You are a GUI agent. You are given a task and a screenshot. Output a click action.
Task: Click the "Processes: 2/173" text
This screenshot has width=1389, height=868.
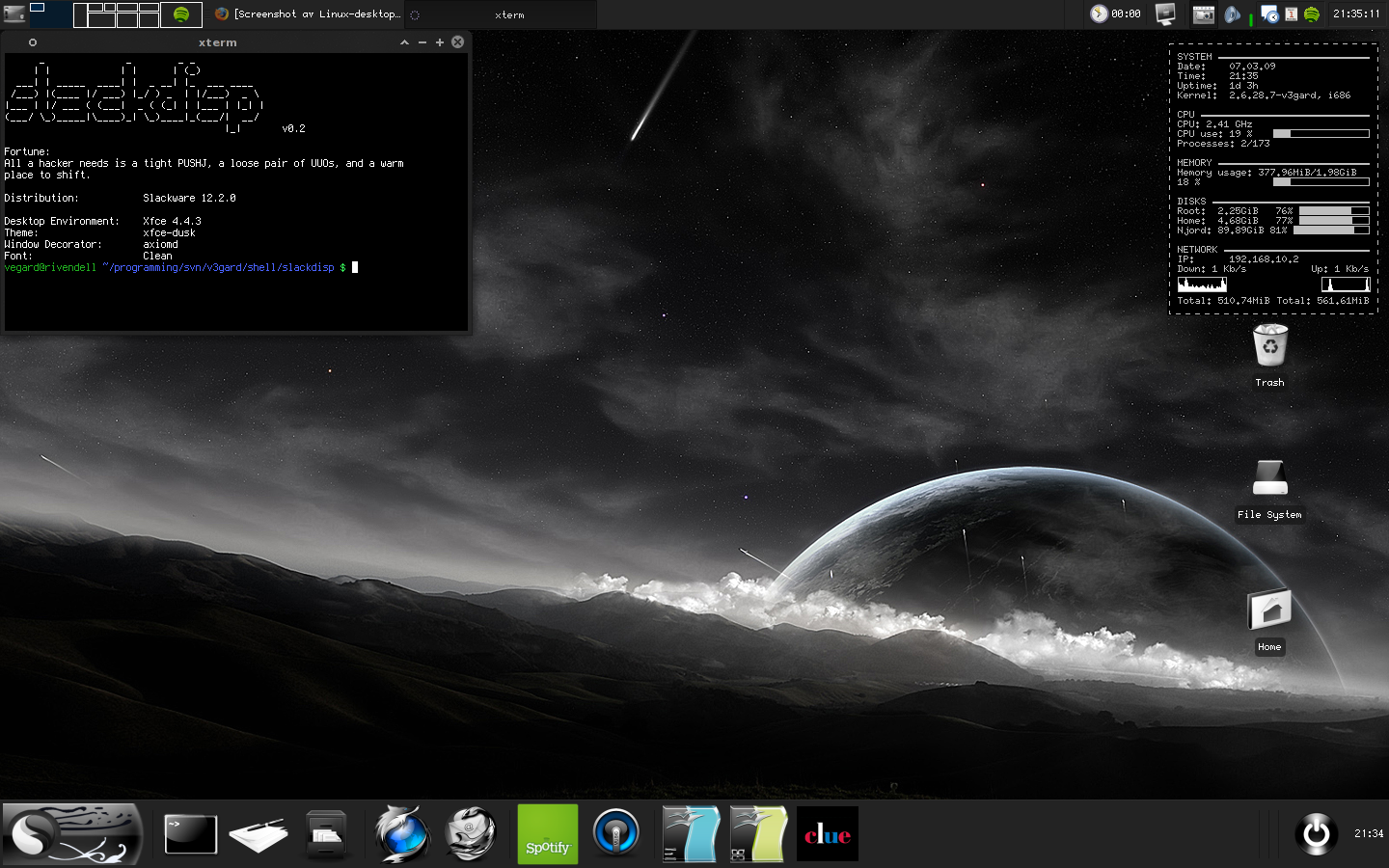point(1223,144)
